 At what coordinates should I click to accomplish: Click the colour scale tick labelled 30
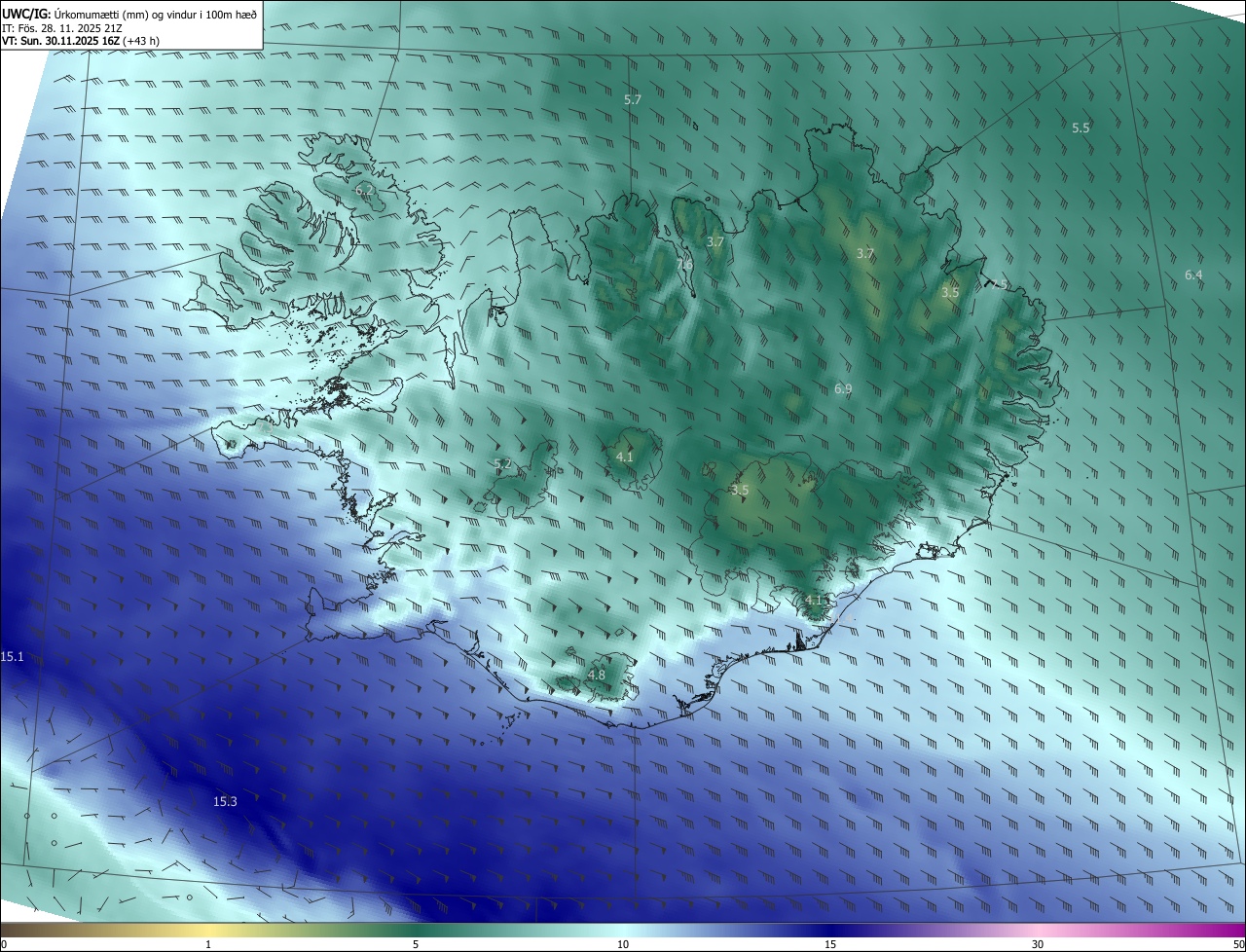1038,944
